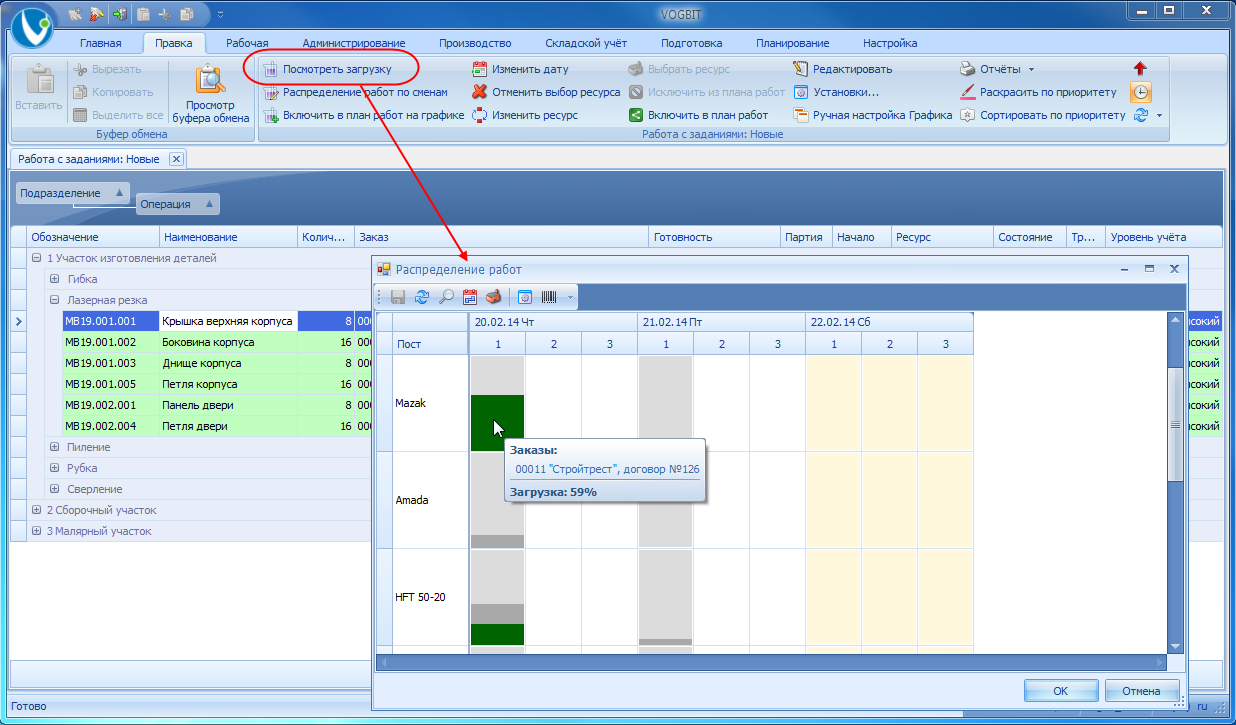Screen dimensions: 1236x725
Task: Click the red up arrow in ribbon
Action: pos(1140,69)
